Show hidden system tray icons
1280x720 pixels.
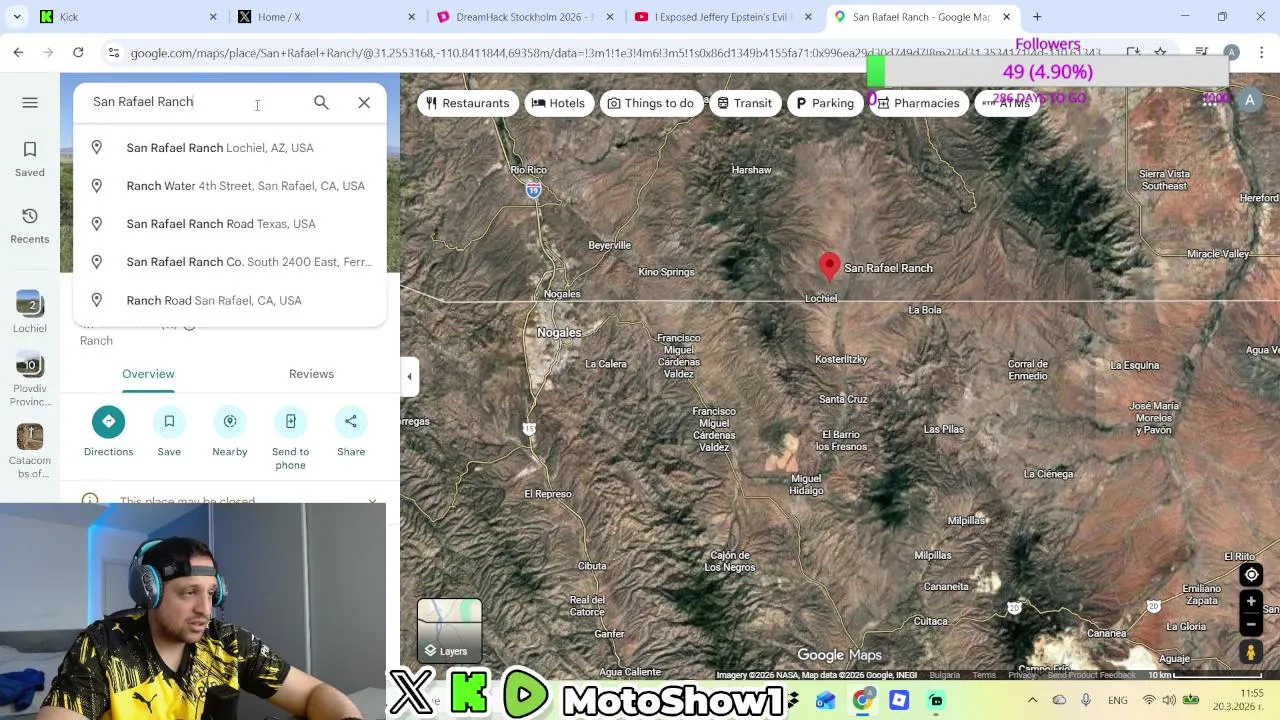pos(1032,700)
